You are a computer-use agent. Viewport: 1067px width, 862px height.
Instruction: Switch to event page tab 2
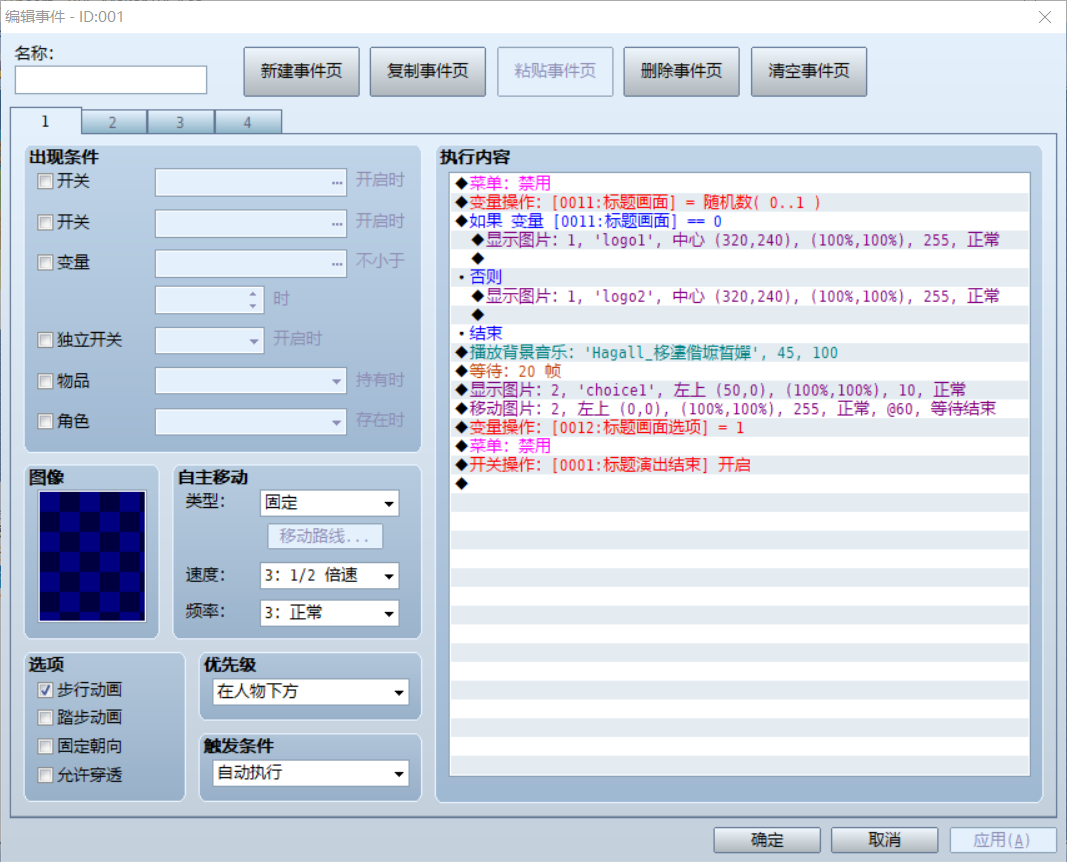(x=113, y=122)
